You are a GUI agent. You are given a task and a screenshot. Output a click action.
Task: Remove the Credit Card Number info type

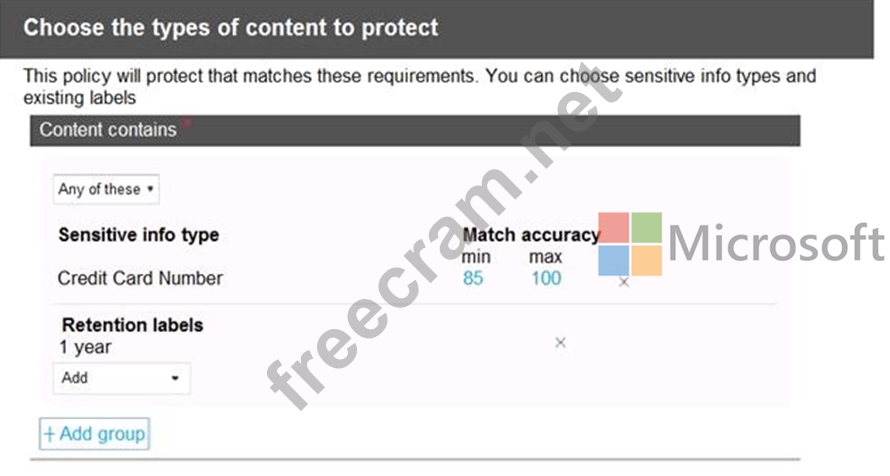[623, 282]
